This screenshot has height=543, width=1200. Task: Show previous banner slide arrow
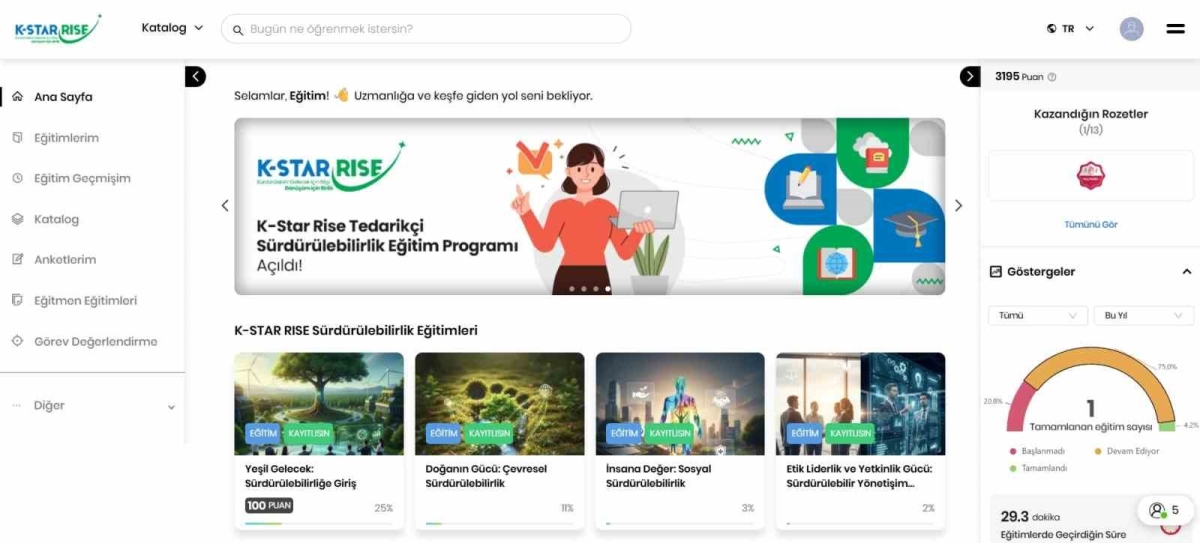pyautogui.click(x=225, y=205)
